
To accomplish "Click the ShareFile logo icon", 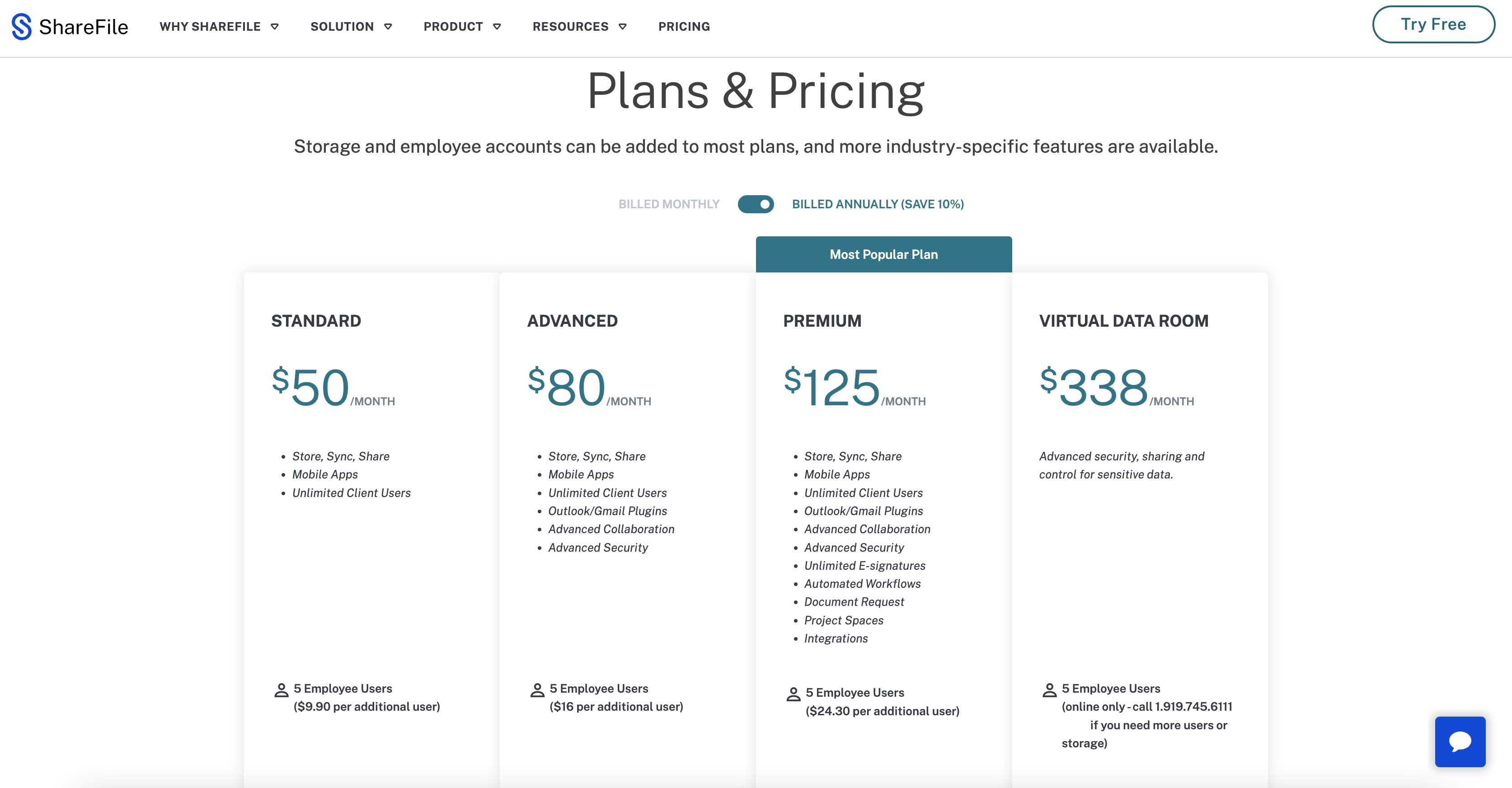I will 22,26.
